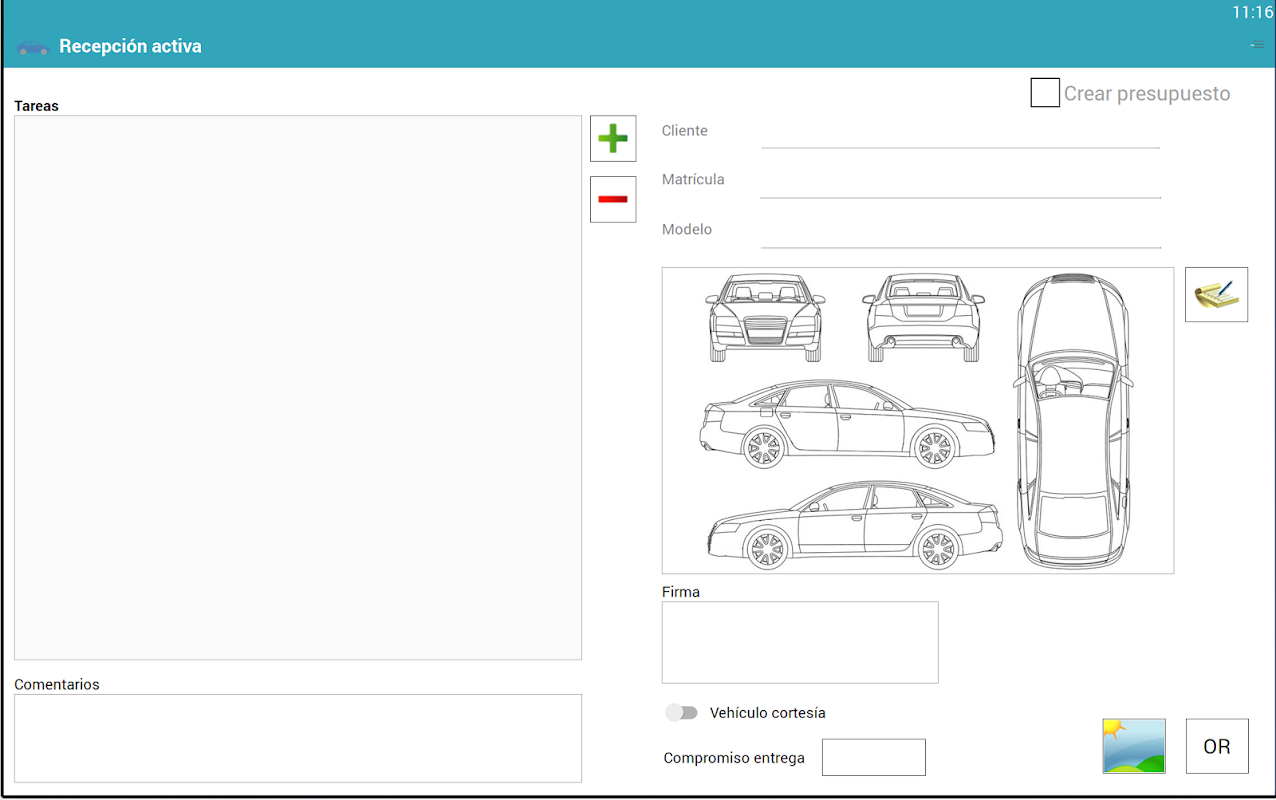Click the red minus remove task icon

pyautogui.click(x=612, y=199)
